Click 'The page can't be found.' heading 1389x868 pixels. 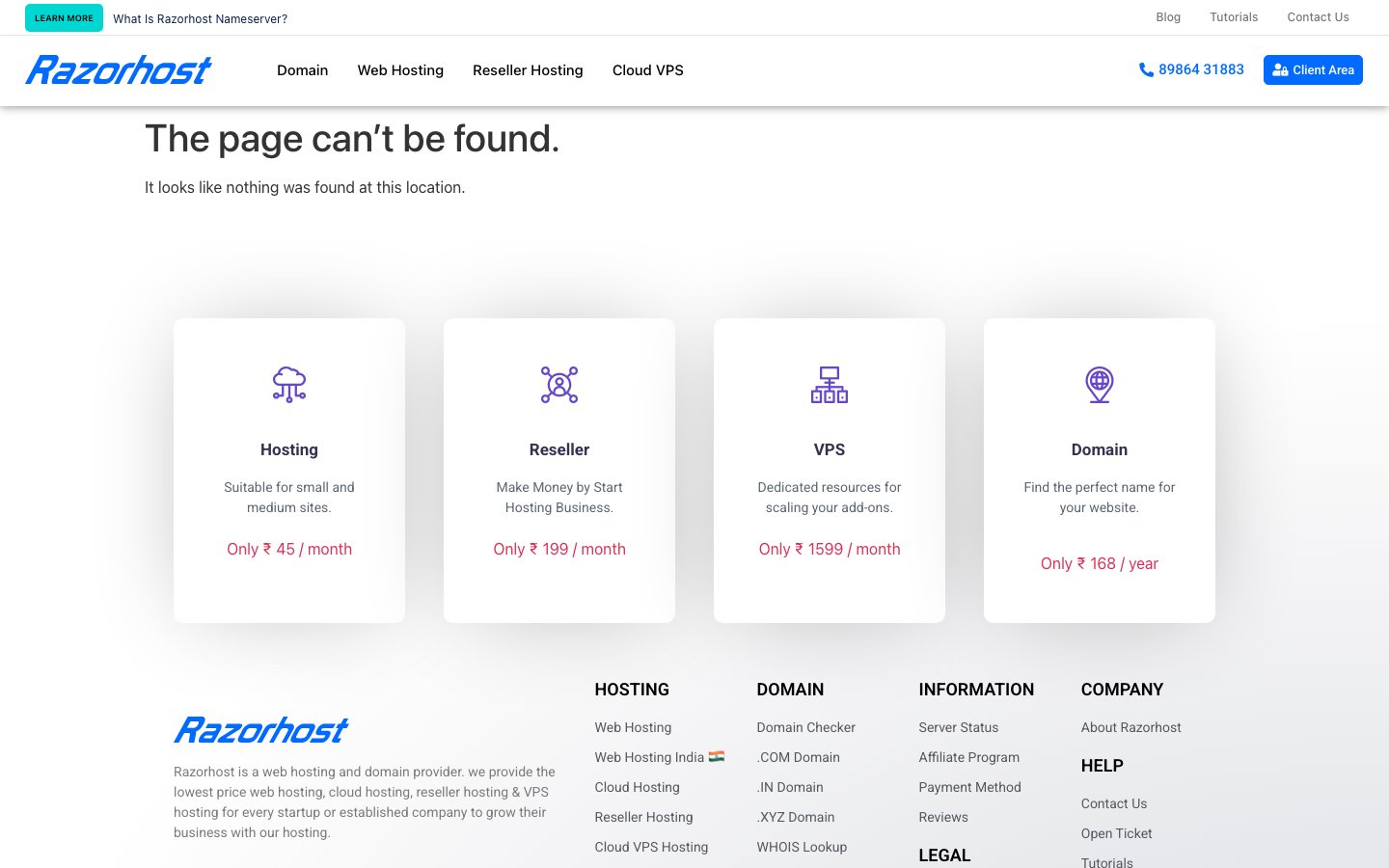click(x=352, y=139)
